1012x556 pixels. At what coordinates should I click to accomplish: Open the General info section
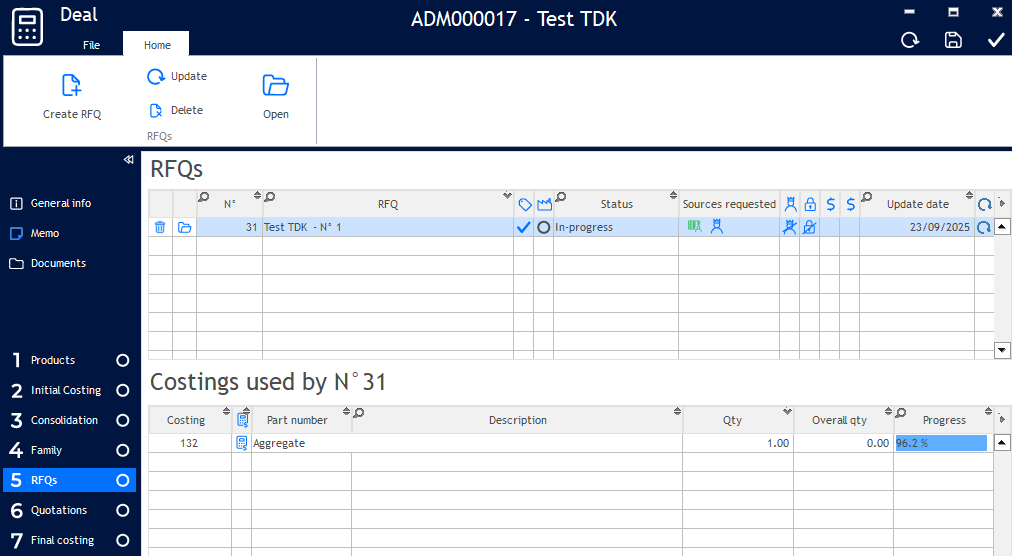coord(51,203)
